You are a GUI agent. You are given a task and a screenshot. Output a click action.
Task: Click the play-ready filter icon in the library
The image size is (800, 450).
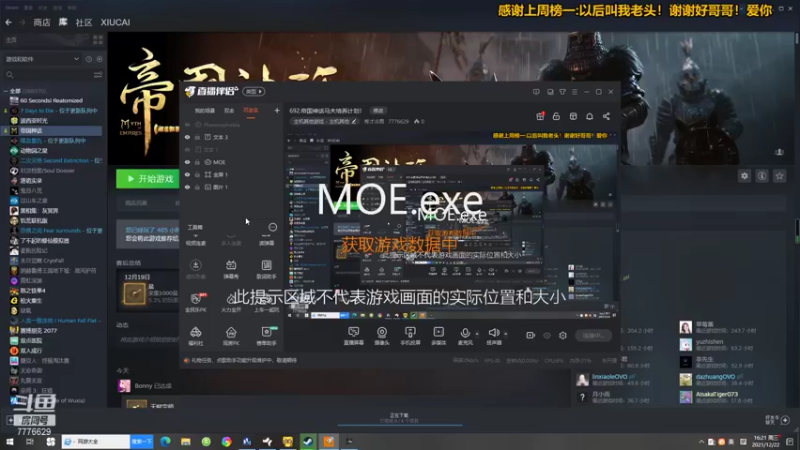pos(99,59)
